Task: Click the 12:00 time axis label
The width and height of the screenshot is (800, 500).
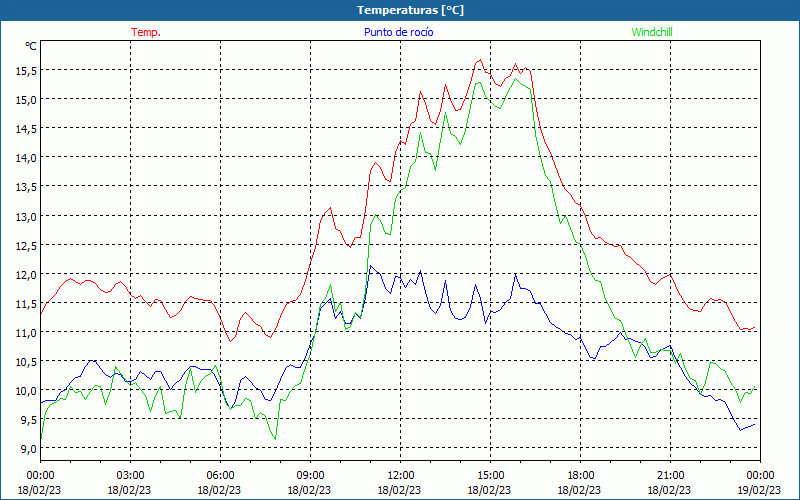Action: pos(401,476)
